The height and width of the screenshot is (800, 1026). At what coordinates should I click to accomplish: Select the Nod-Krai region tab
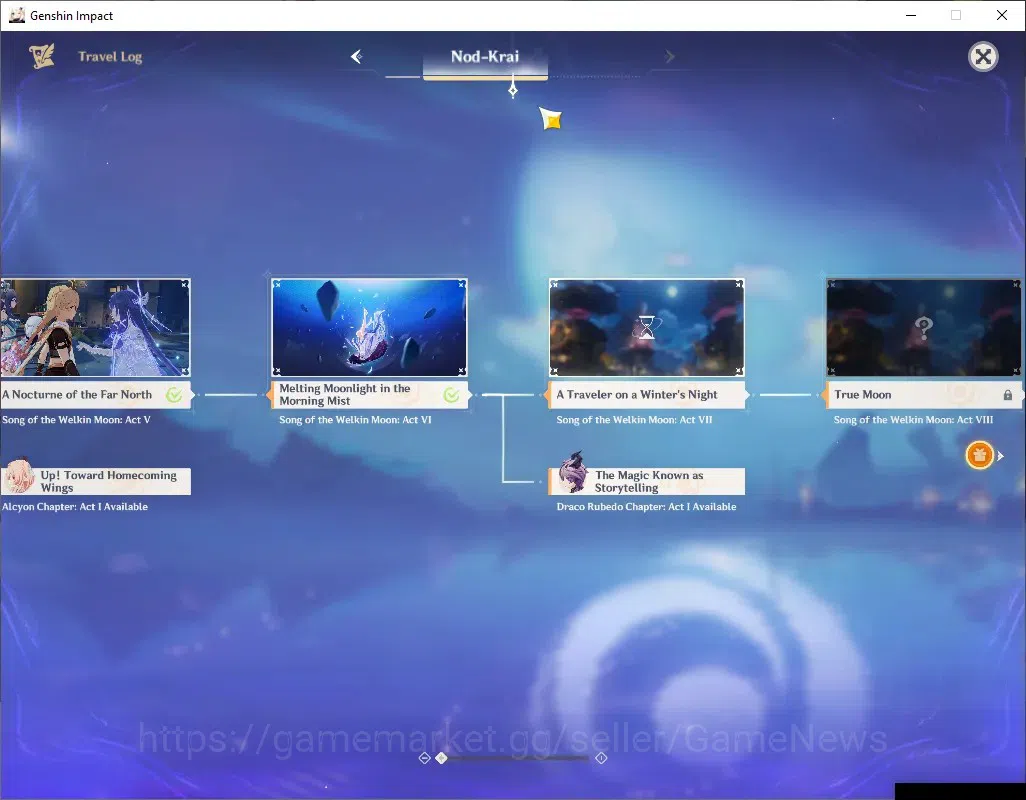[485, 58]
